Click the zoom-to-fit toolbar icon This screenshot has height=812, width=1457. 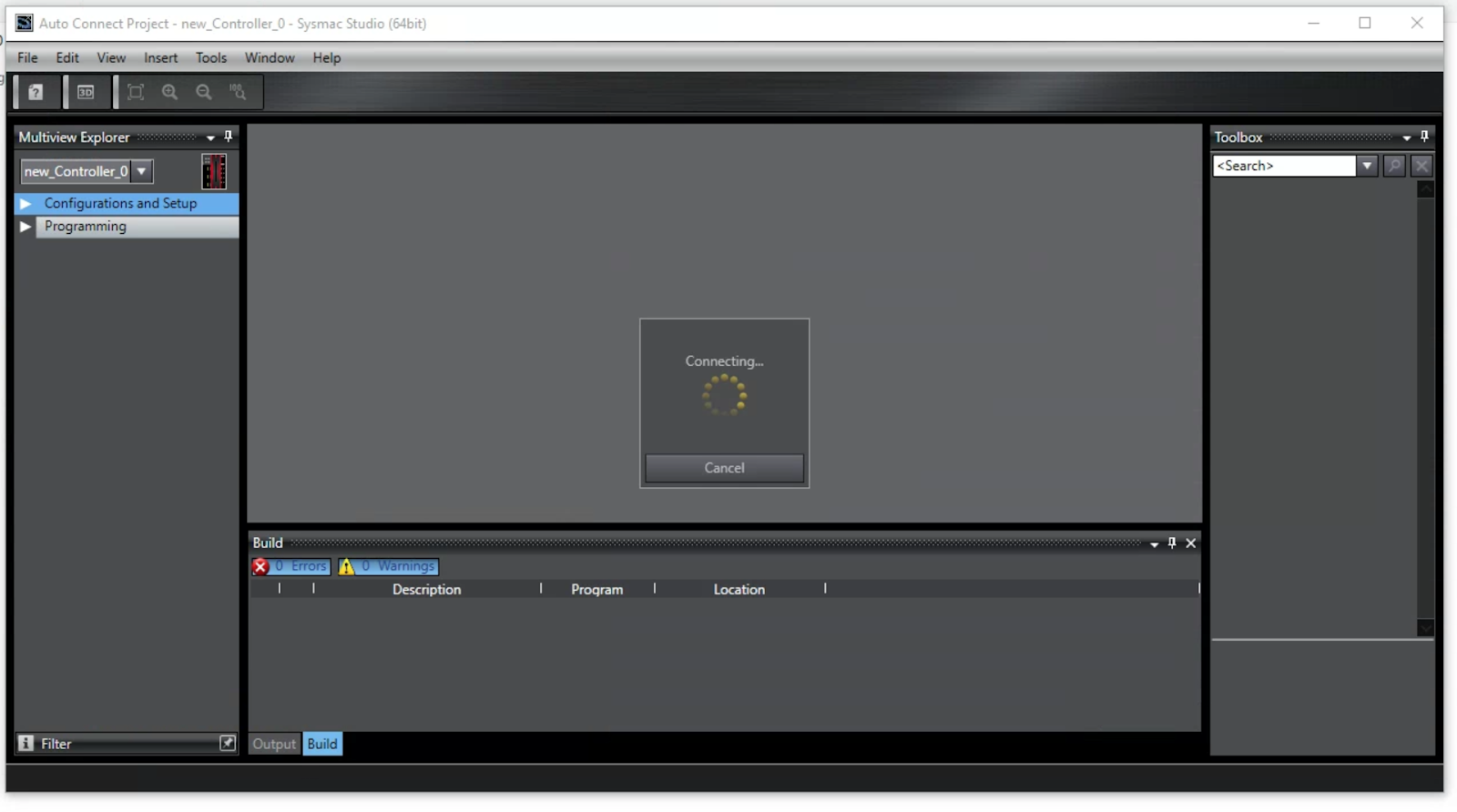[x=136, y=92]
